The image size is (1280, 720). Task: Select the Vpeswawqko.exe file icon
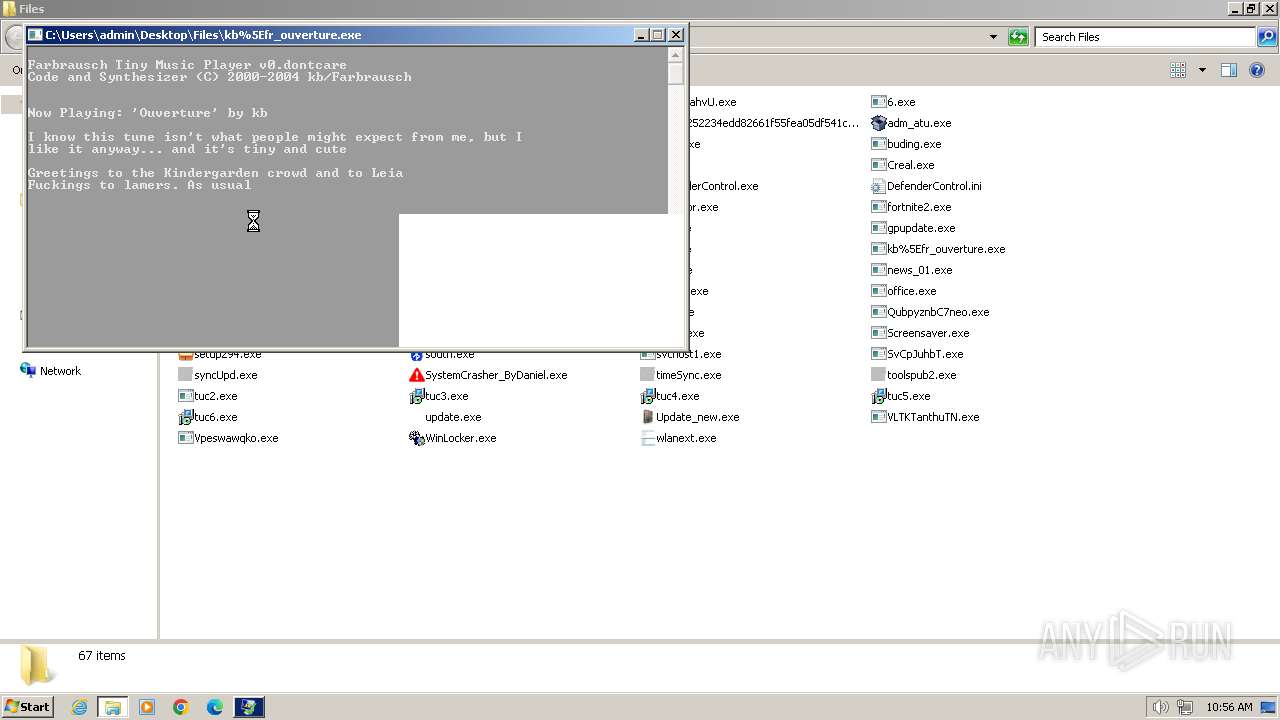pos(186,438)
